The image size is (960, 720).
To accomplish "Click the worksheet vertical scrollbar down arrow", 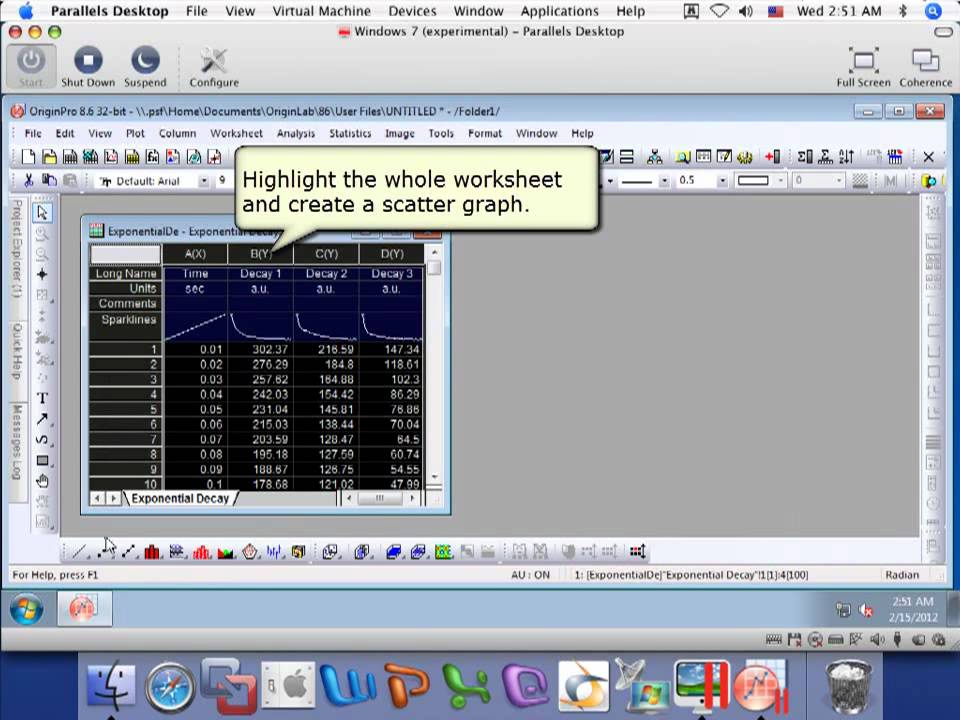I will (x=434, y=477).
